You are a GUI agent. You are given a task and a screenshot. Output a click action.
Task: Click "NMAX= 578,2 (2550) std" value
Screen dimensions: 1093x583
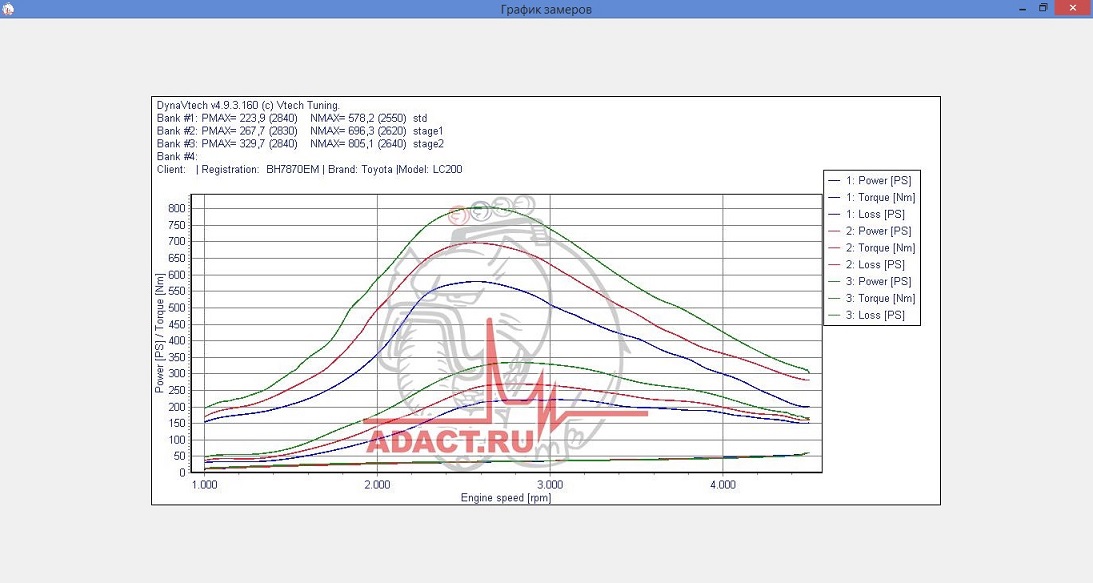(x=369, y=118)
